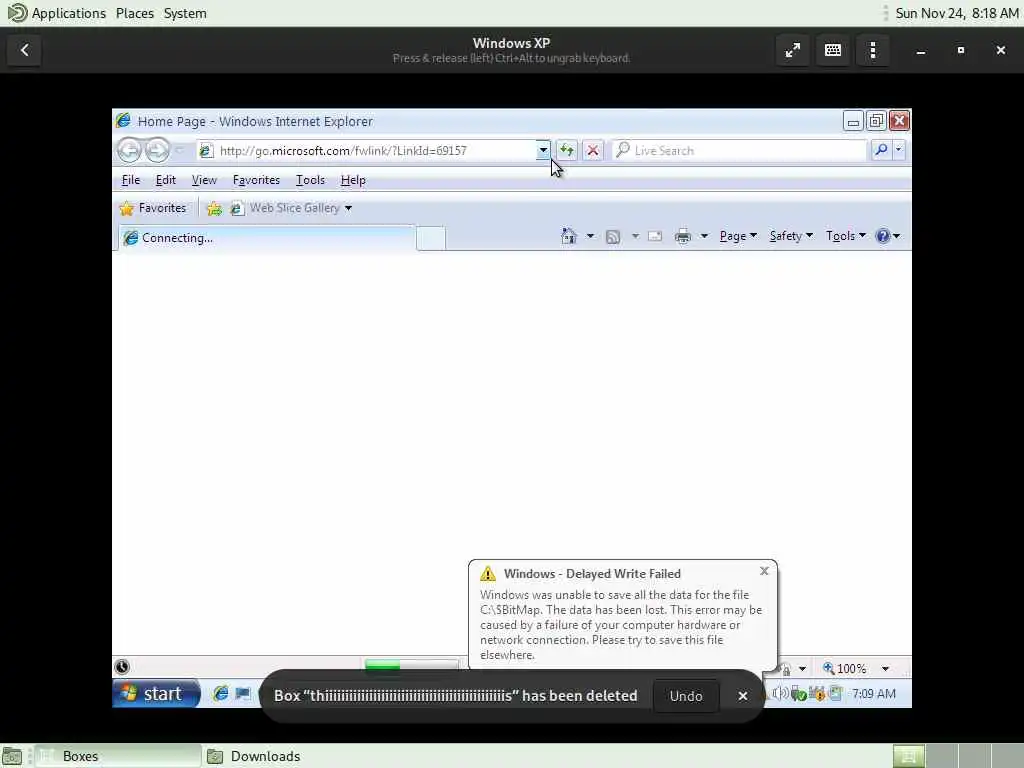Viewport: 1024px width, 768px height.
Task: Expand the address bar history dropdown
Action: tap(543, 151)
